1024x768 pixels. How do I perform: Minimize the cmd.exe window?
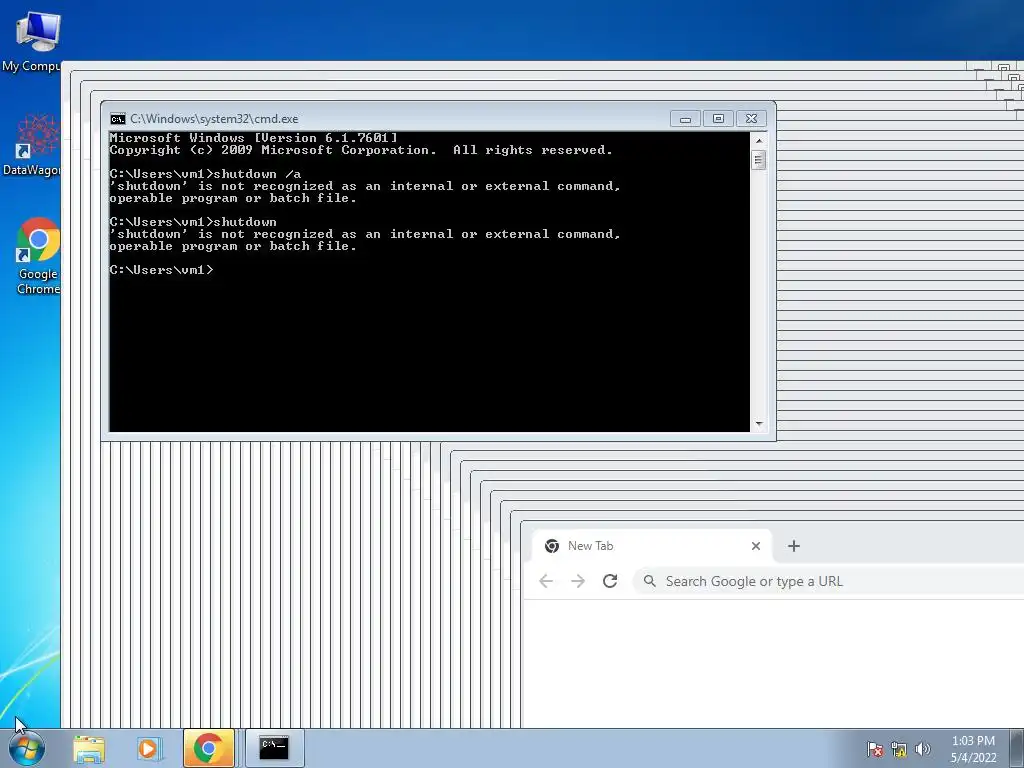tap(685, 119)
